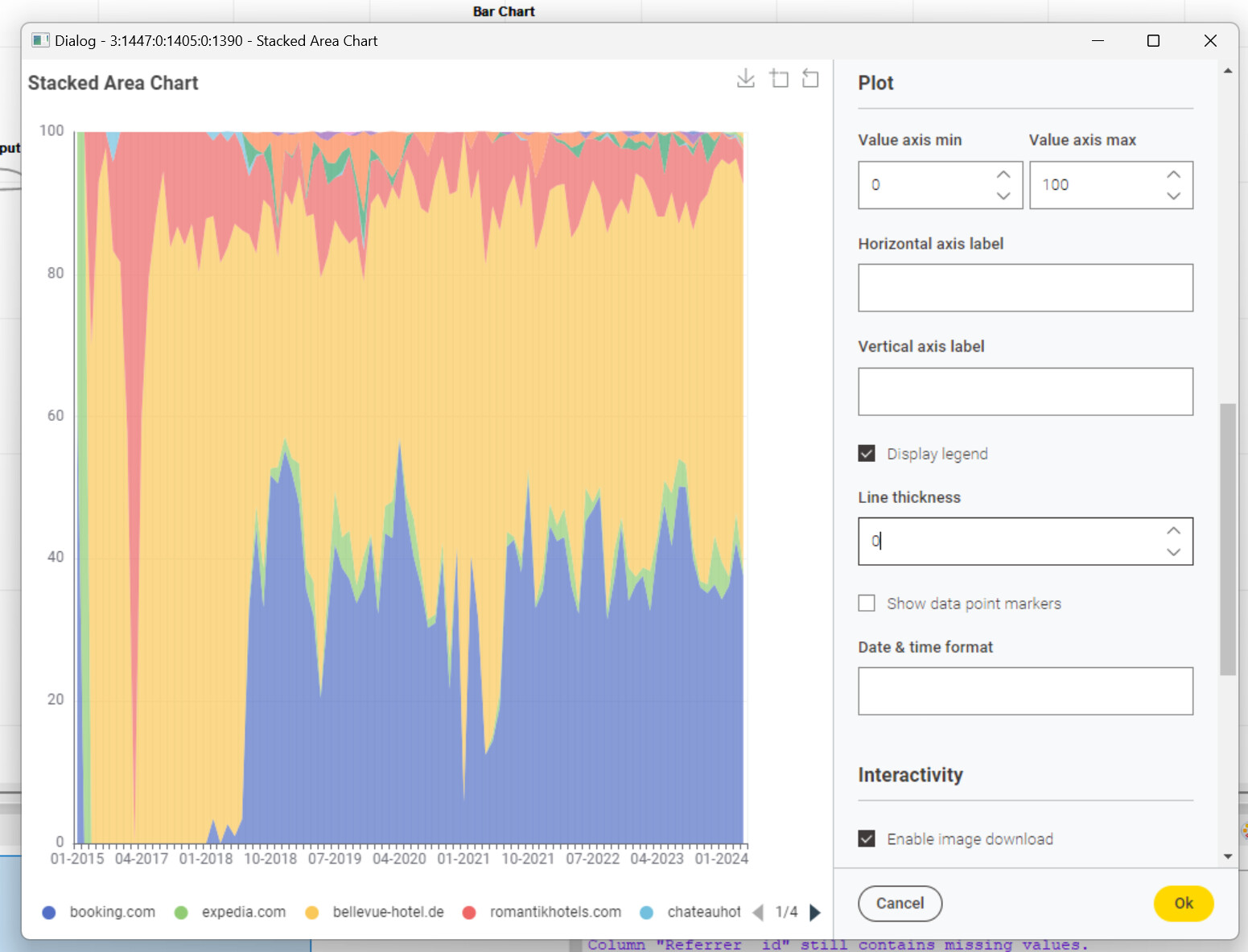Go to previous legend page arrow
The image size is (1248, 952).
click(757, 912)
